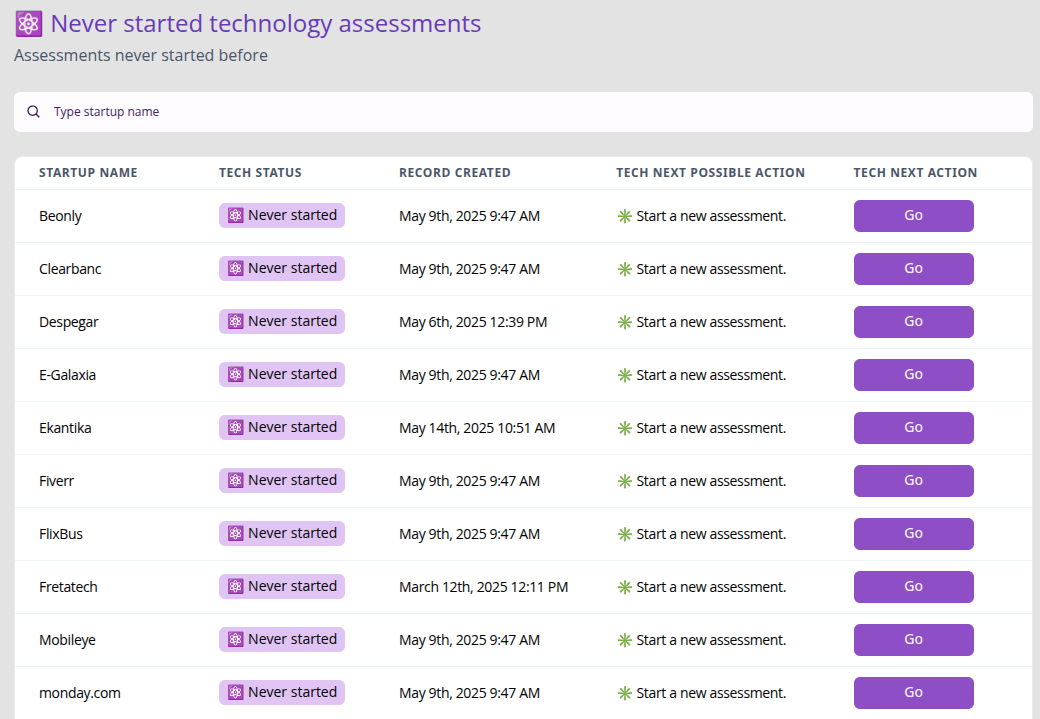Screen dimensions: 1040x719
Task: Click the green asterisk icon in FlixBus row
Action: coord(624,535)
